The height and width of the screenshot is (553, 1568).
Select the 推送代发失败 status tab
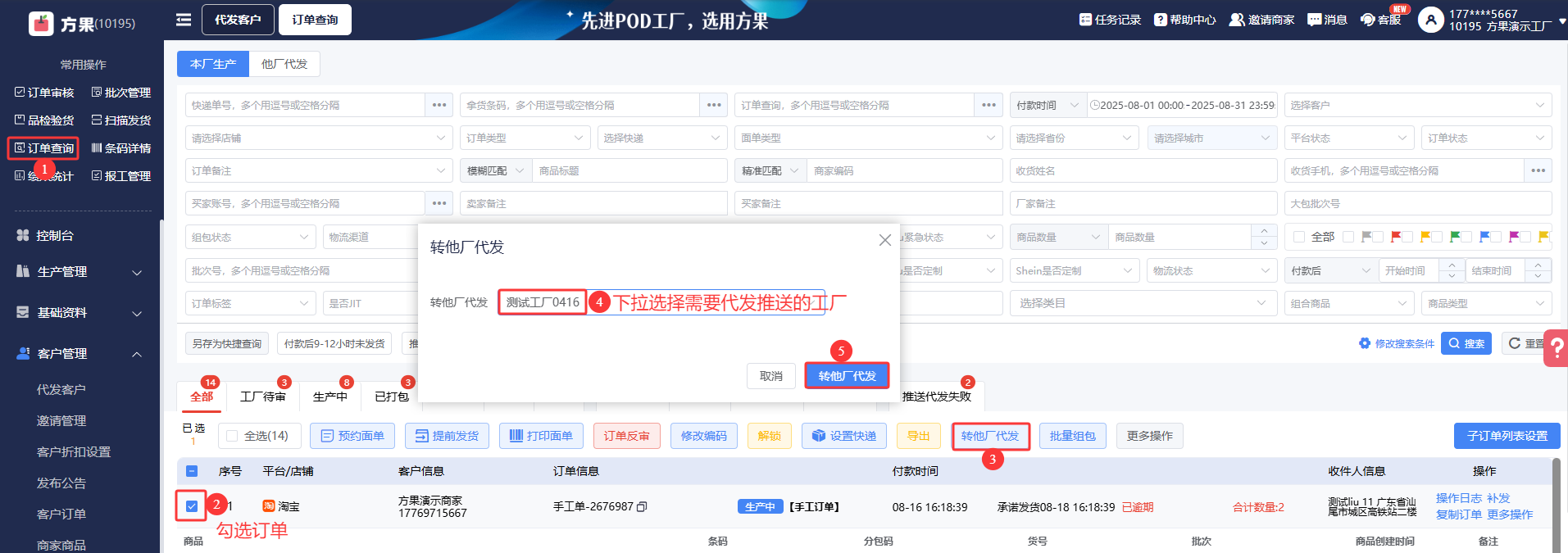tap(937, 397)
